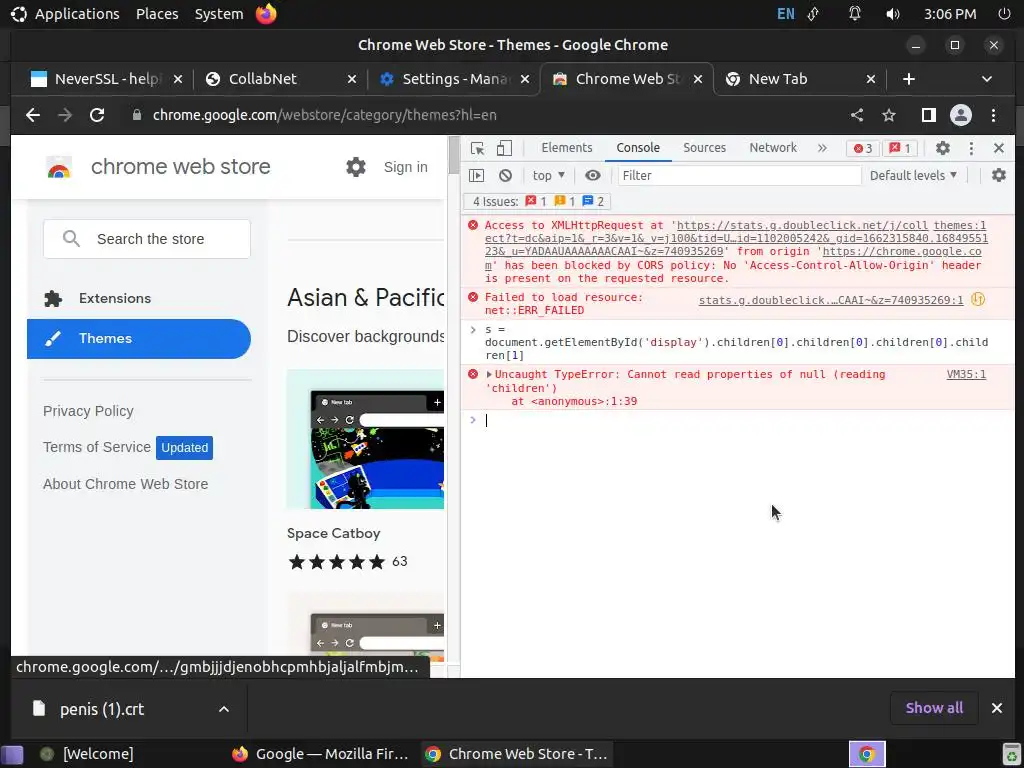Viewport: 1024px width, 768px height.
Task: Switch to the Network tab
Action: (x=773, y=148)
